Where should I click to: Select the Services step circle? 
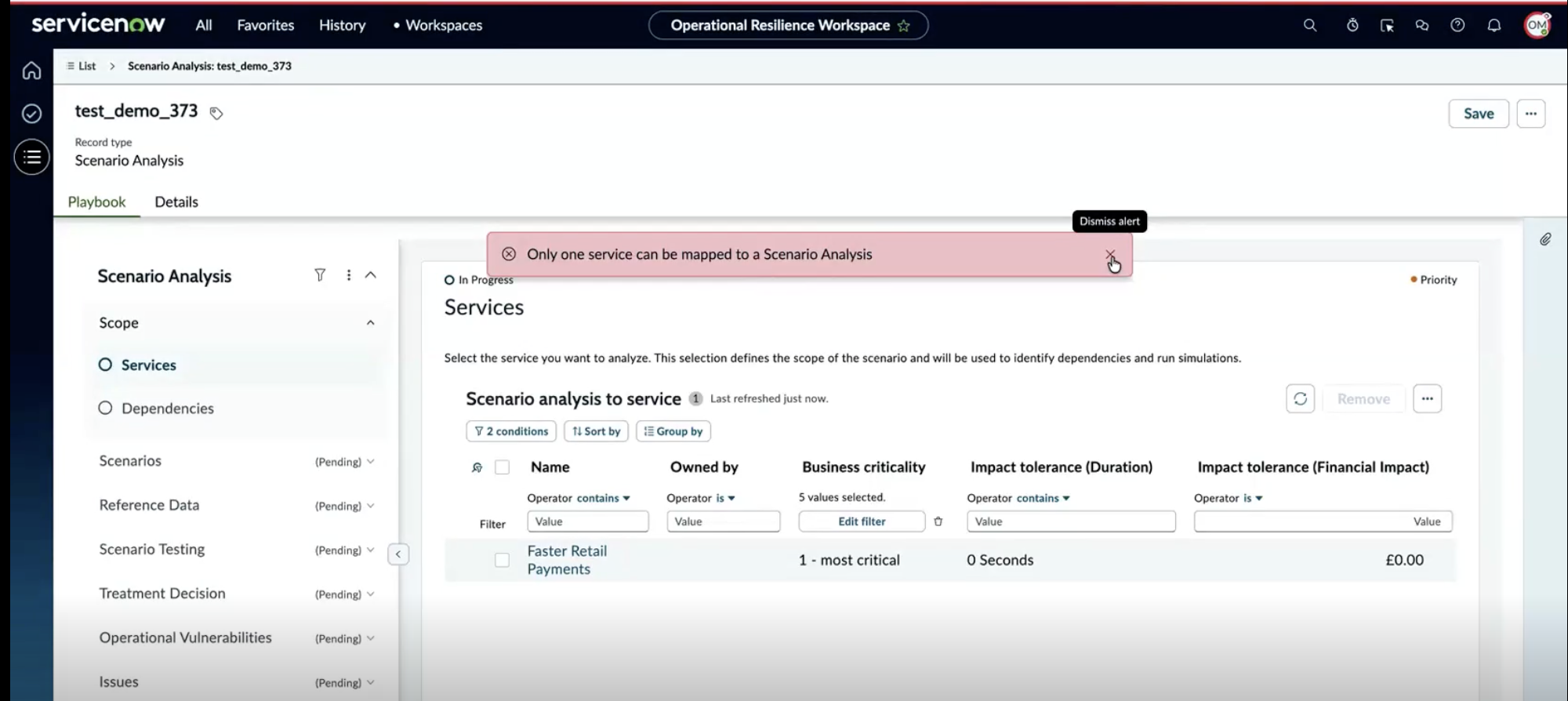[105, 365]
